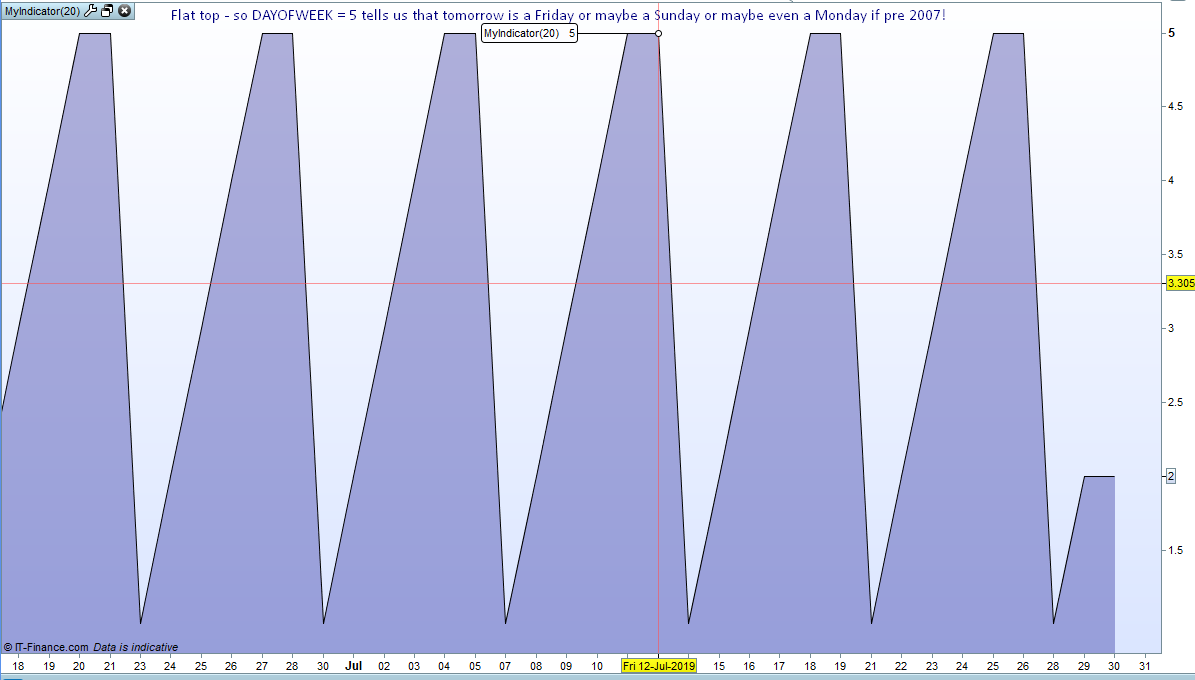Click the Jul month label on time axis

coord(354,666)
